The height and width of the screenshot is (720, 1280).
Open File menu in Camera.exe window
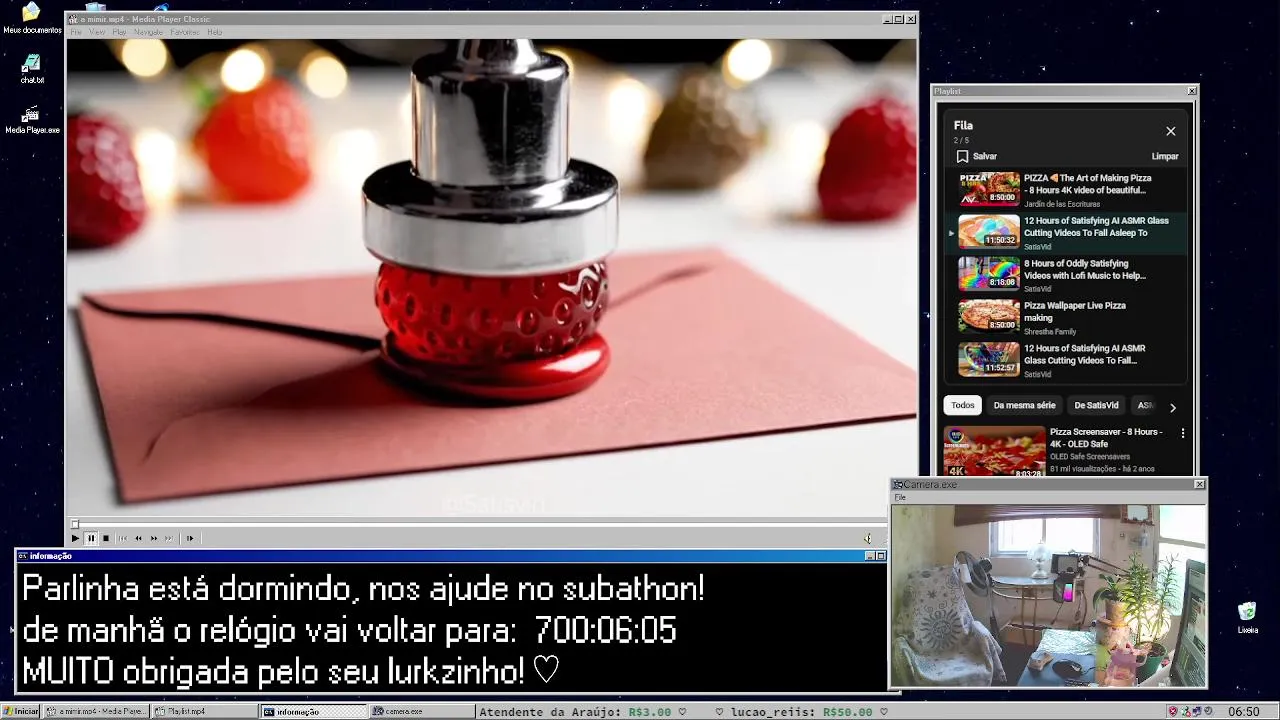(900, 497)
